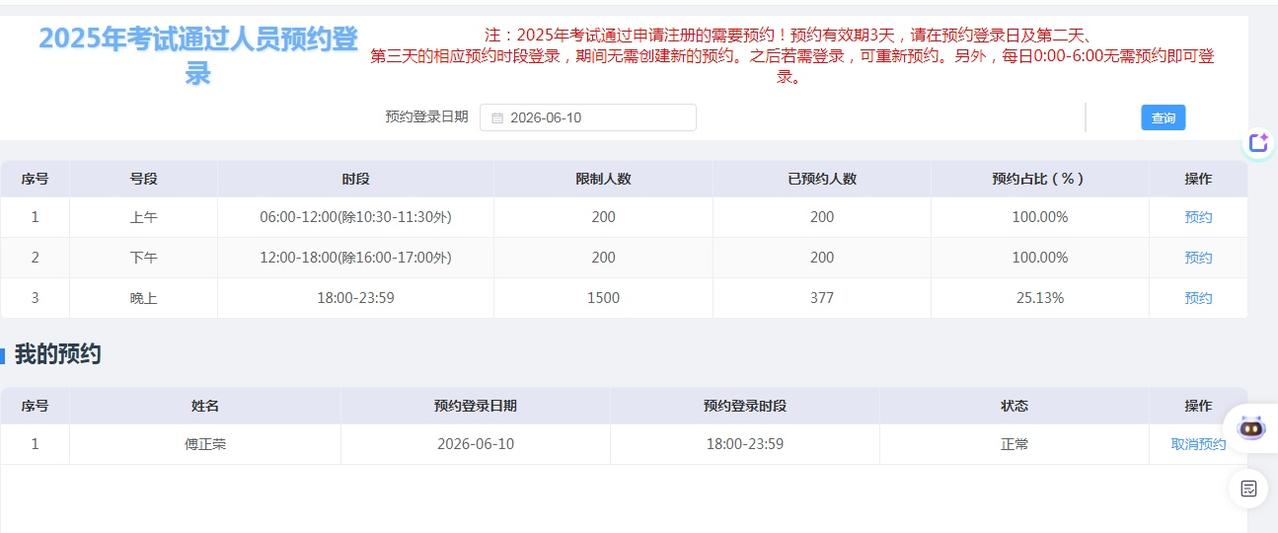Click the calendar icon in date field

pyautogui.click(x=497, y=118)
